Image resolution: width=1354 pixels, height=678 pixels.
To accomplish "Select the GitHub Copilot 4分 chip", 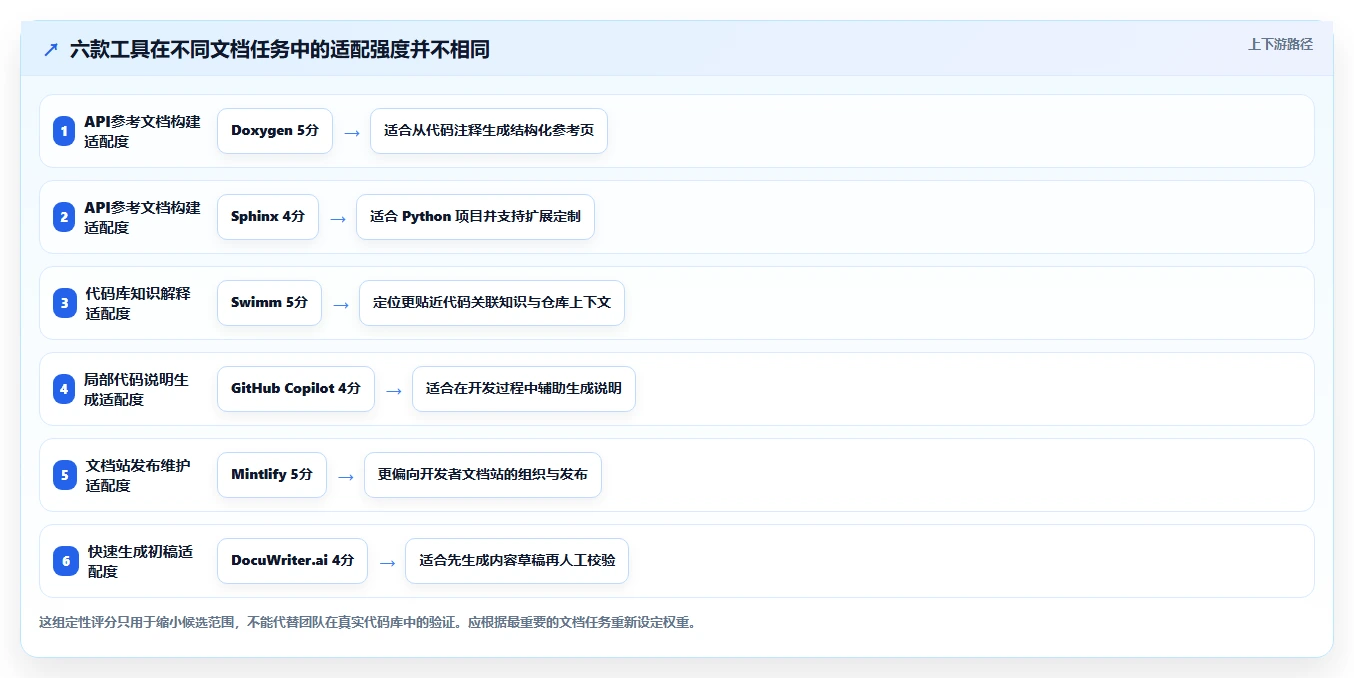I will click(x=296, y=389).
